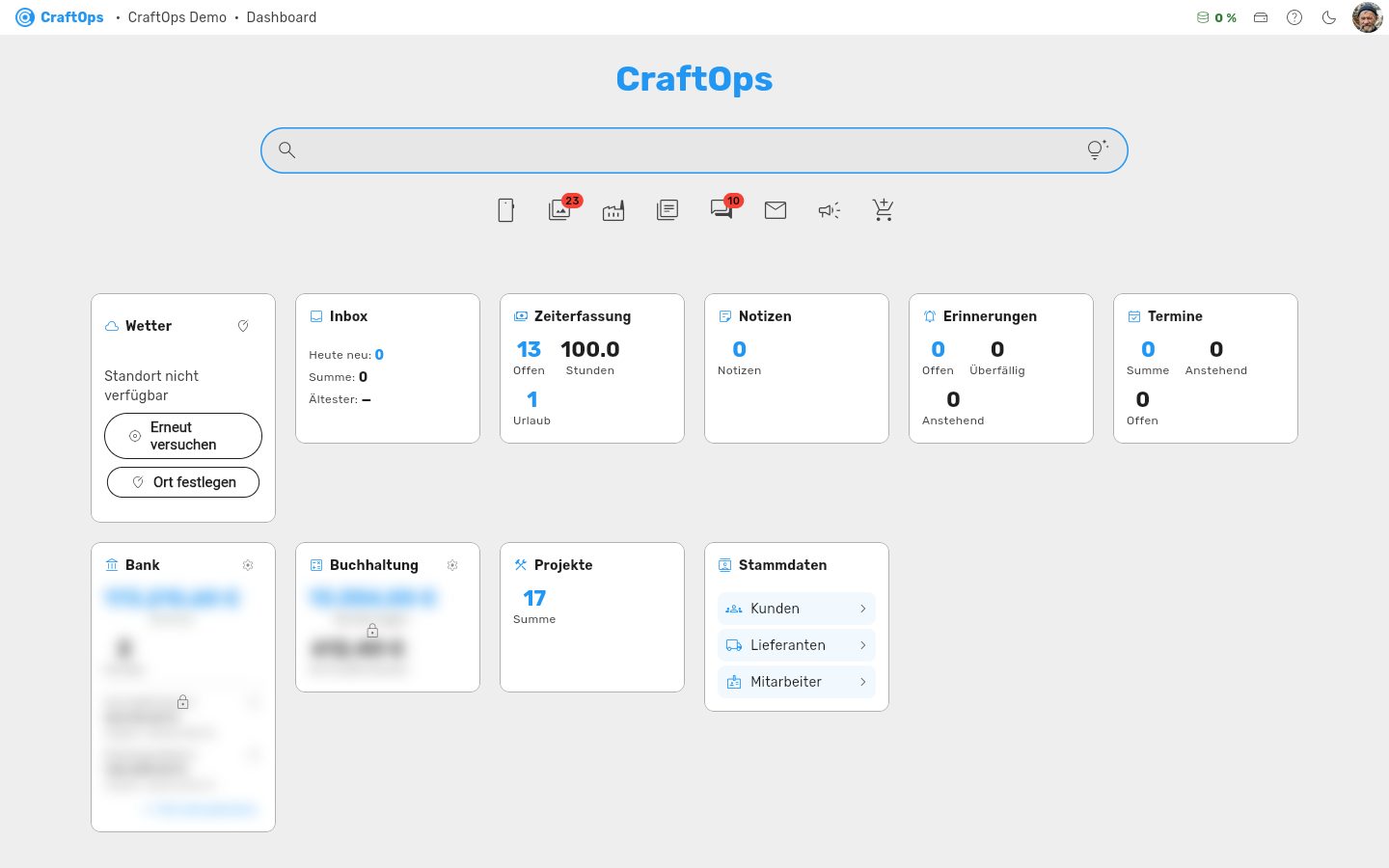Click the 'Ort festlegen' button
This screenshot has height=868, width=1389.
(183, 482)
